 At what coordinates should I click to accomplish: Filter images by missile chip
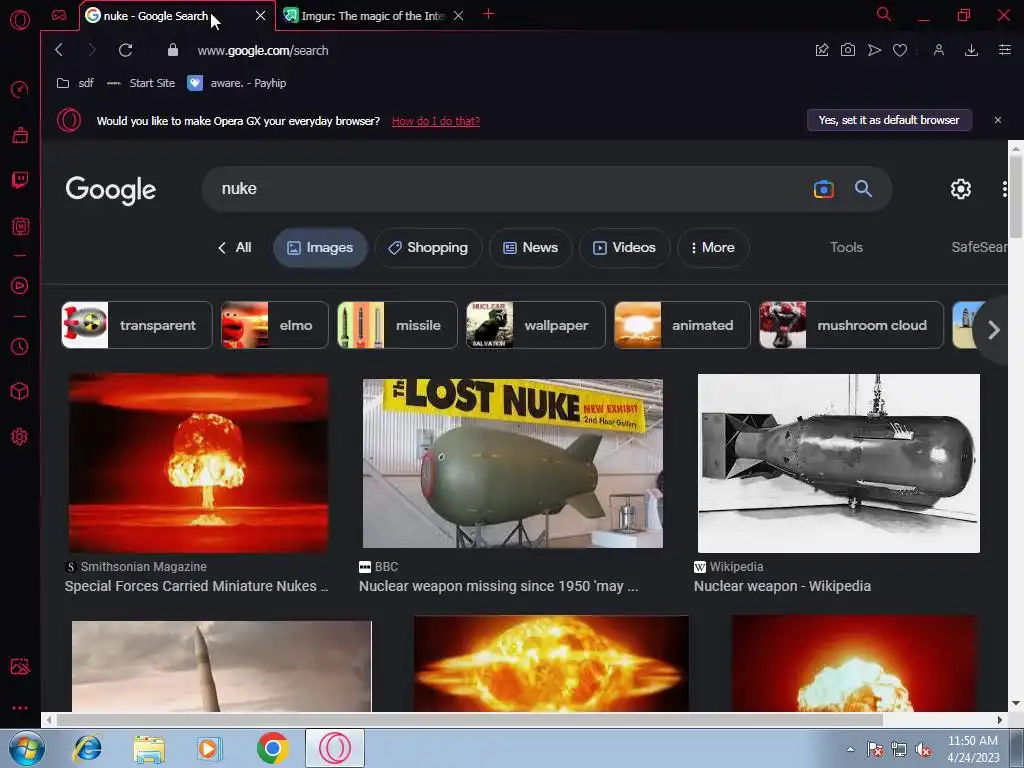tap(397, 325)
